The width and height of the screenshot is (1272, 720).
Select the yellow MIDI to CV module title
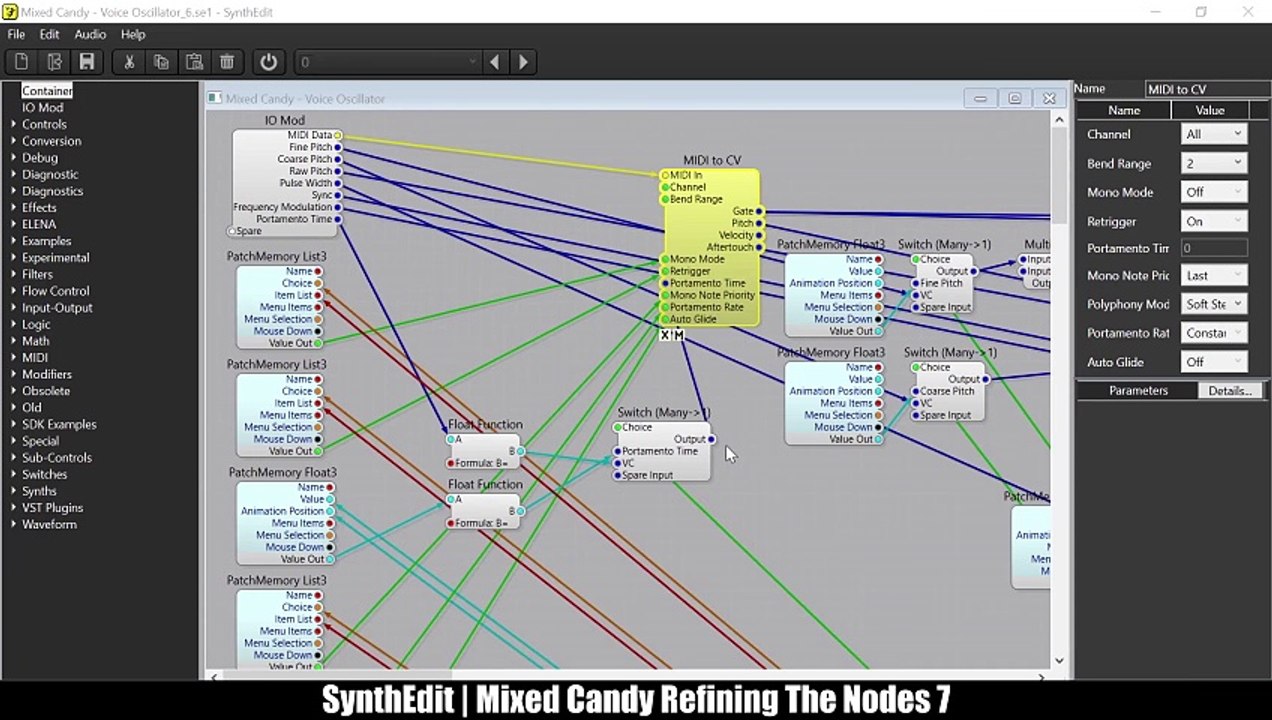[712, 160]
